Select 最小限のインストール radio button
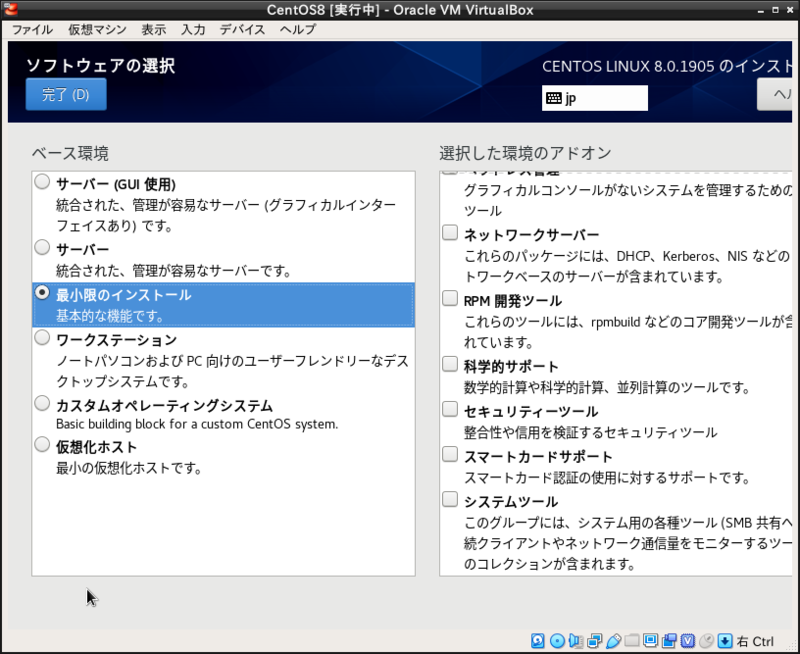The height and width of the screenshot is (654, 800). (42, 292)
